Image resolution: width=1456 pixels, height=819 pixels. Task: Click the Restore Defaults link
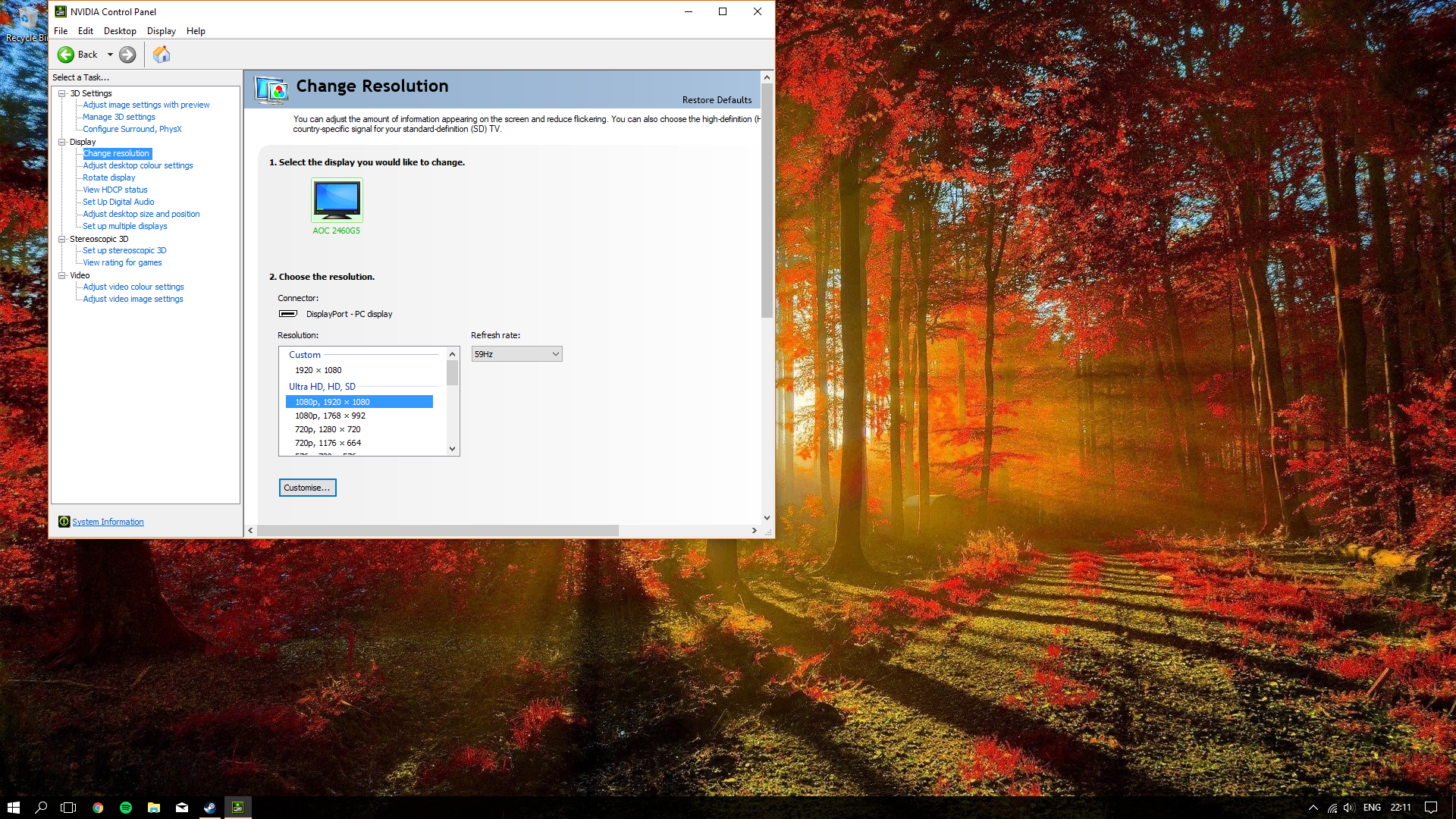pyautogui.click(x=717, y=100)
